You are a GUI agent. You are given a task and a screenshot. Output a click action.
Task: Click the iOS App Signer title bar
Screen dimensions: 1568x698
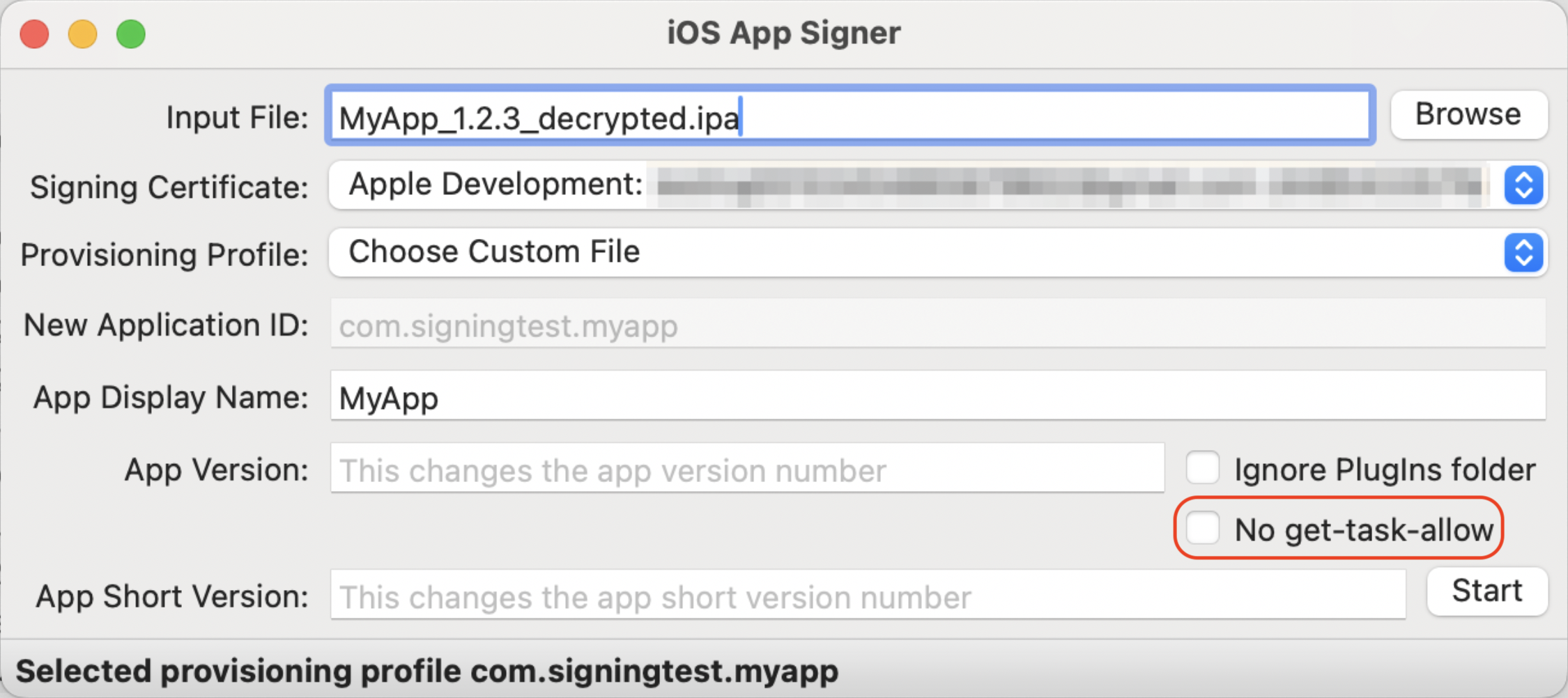783,31
